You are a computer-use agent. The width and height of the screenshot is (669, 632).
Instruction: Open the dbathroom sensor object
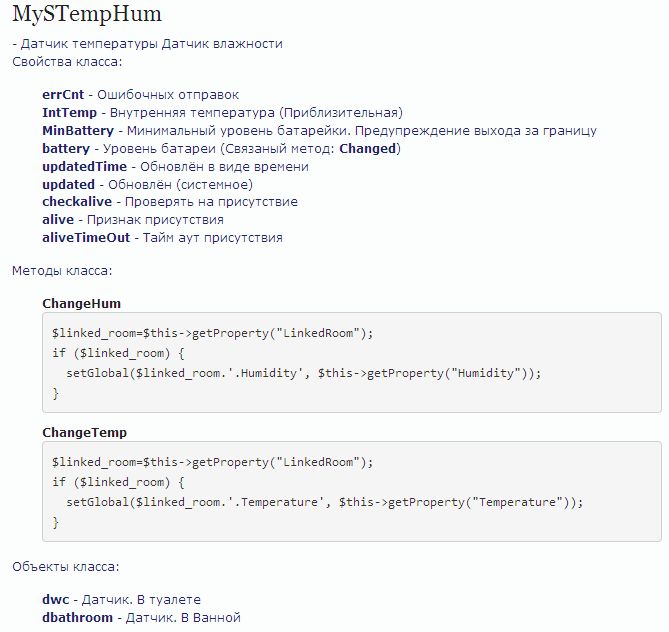coord(77,618)
